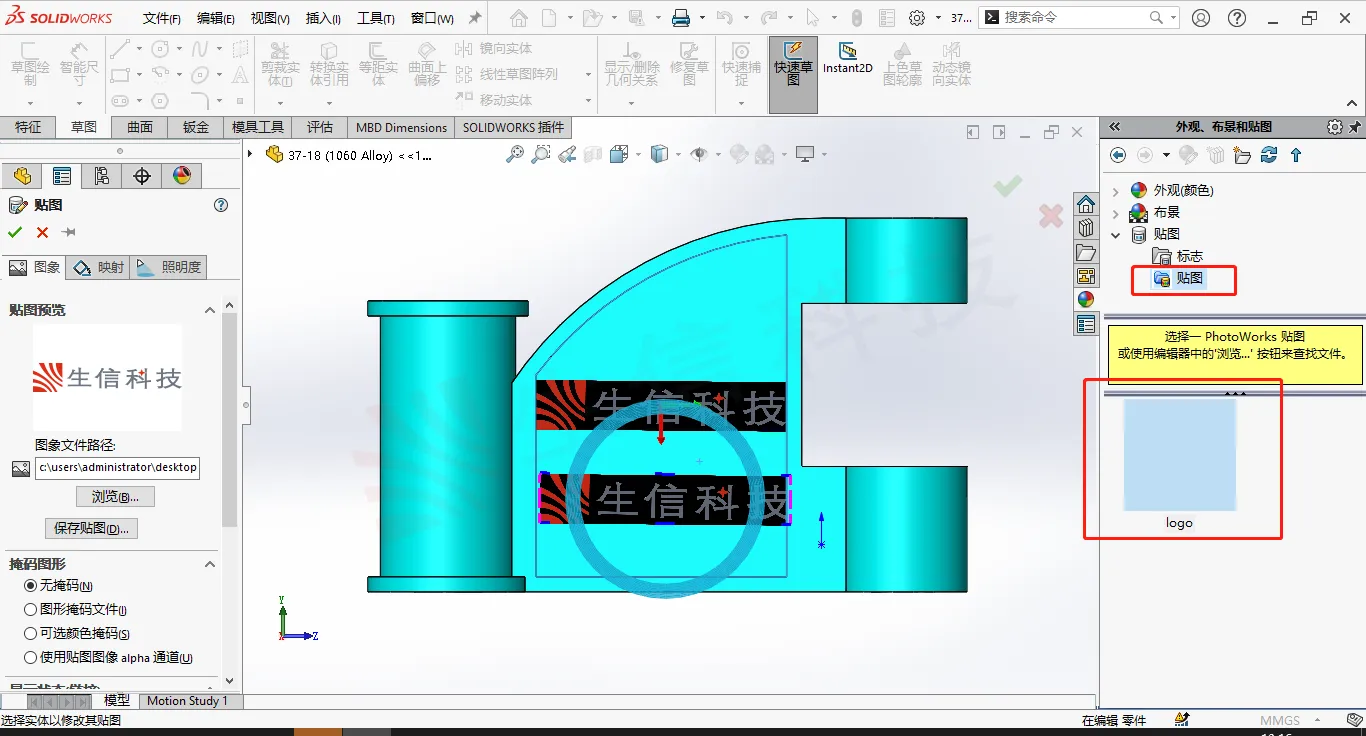Image resolution: width=1366 pixels, height=736 pixels.
Task: Open the 文件(F) menu
Action: click(162, 19)
